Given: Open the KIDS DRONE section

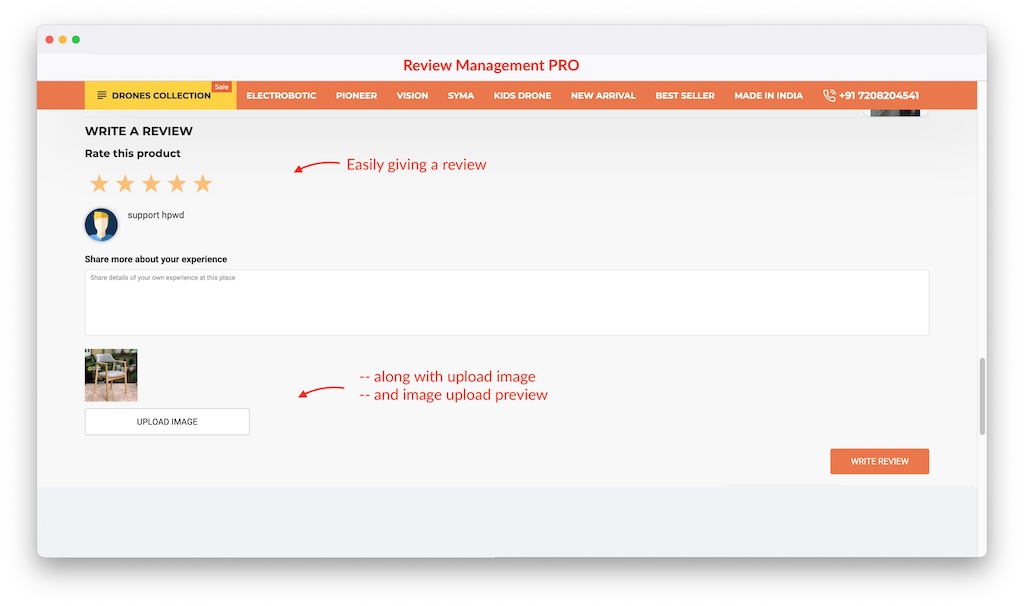Looking at the screenshot, I should pyautogui.click(x=522, y=95).
